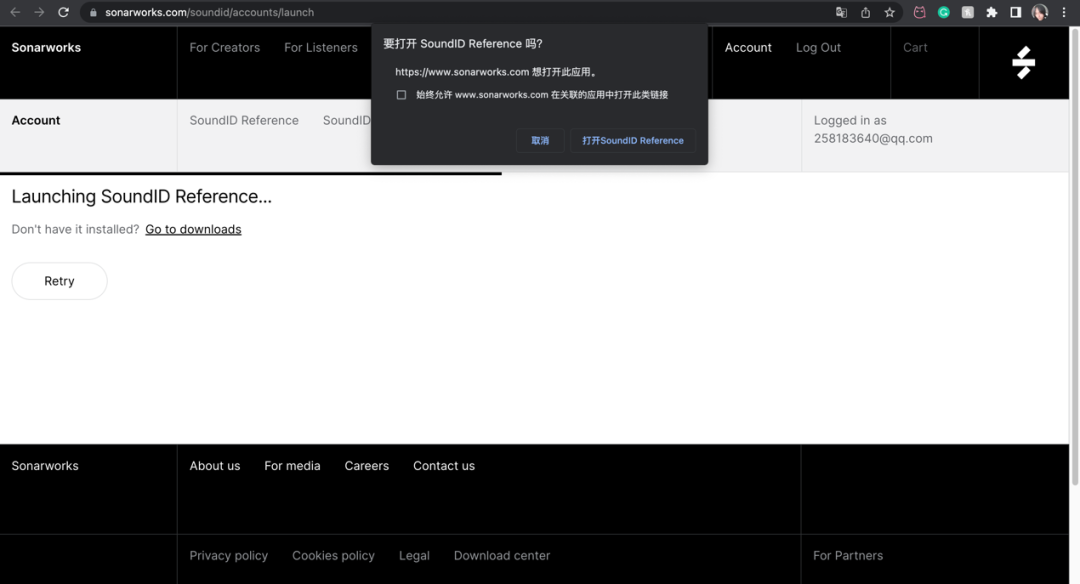This screenshot has height=584, width=1080.
Task: Open the Grammarly extension icon
Action: click(944, 12)
